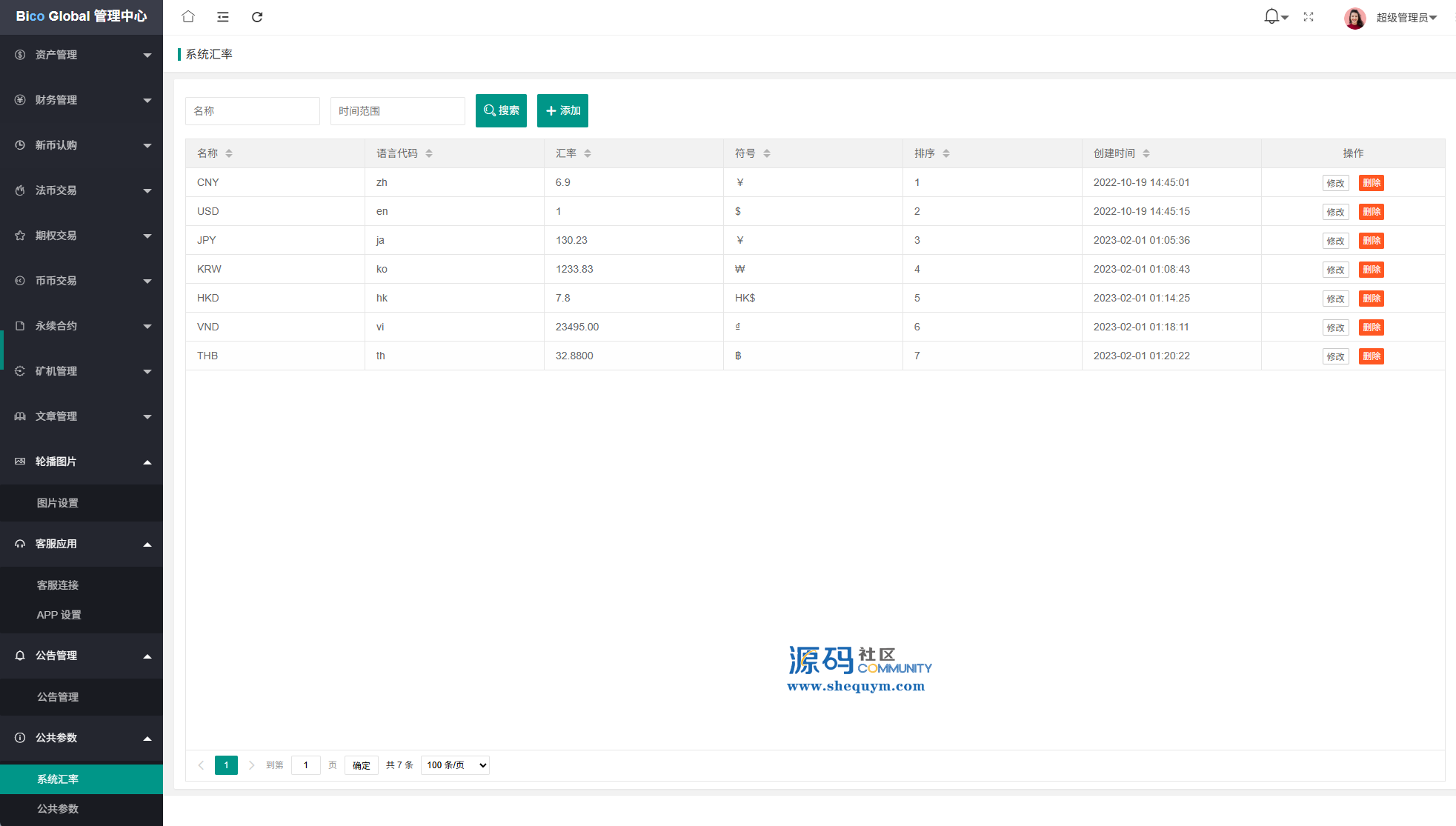Toggle the sidebar collapse icon
Viewport: 1456px width, 826px height.
(x=222, y=16)
